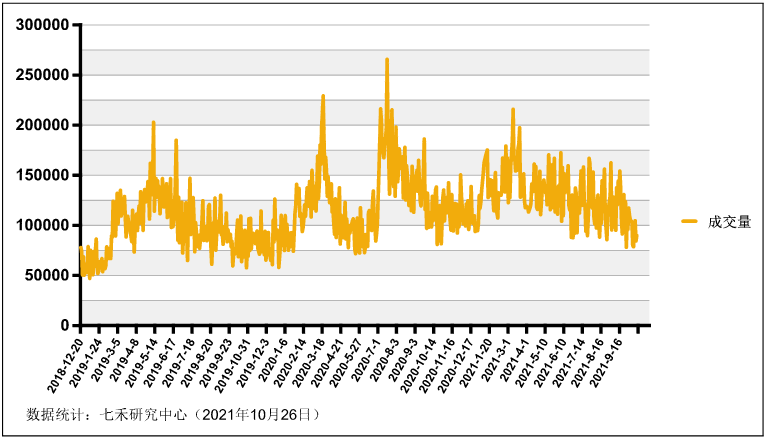Click the 2021-1-20 date label
The image size is (766, 439).
(x=476, y=362)
